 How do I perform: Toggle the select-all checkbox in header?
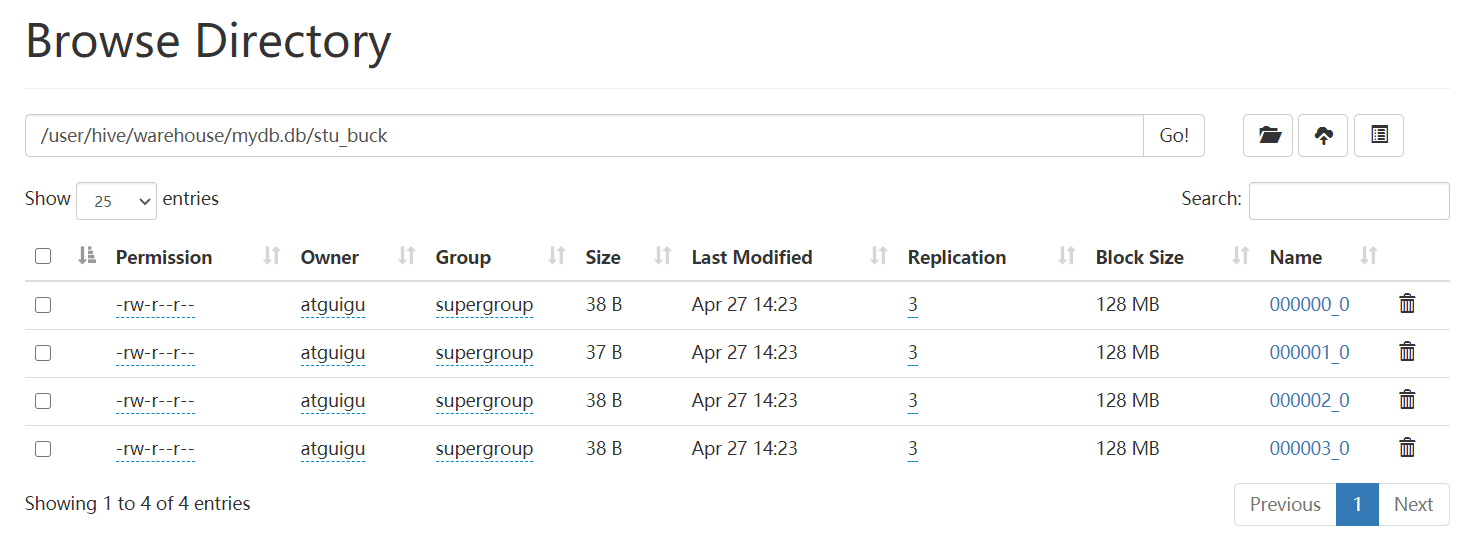click(x=43, y=257)
